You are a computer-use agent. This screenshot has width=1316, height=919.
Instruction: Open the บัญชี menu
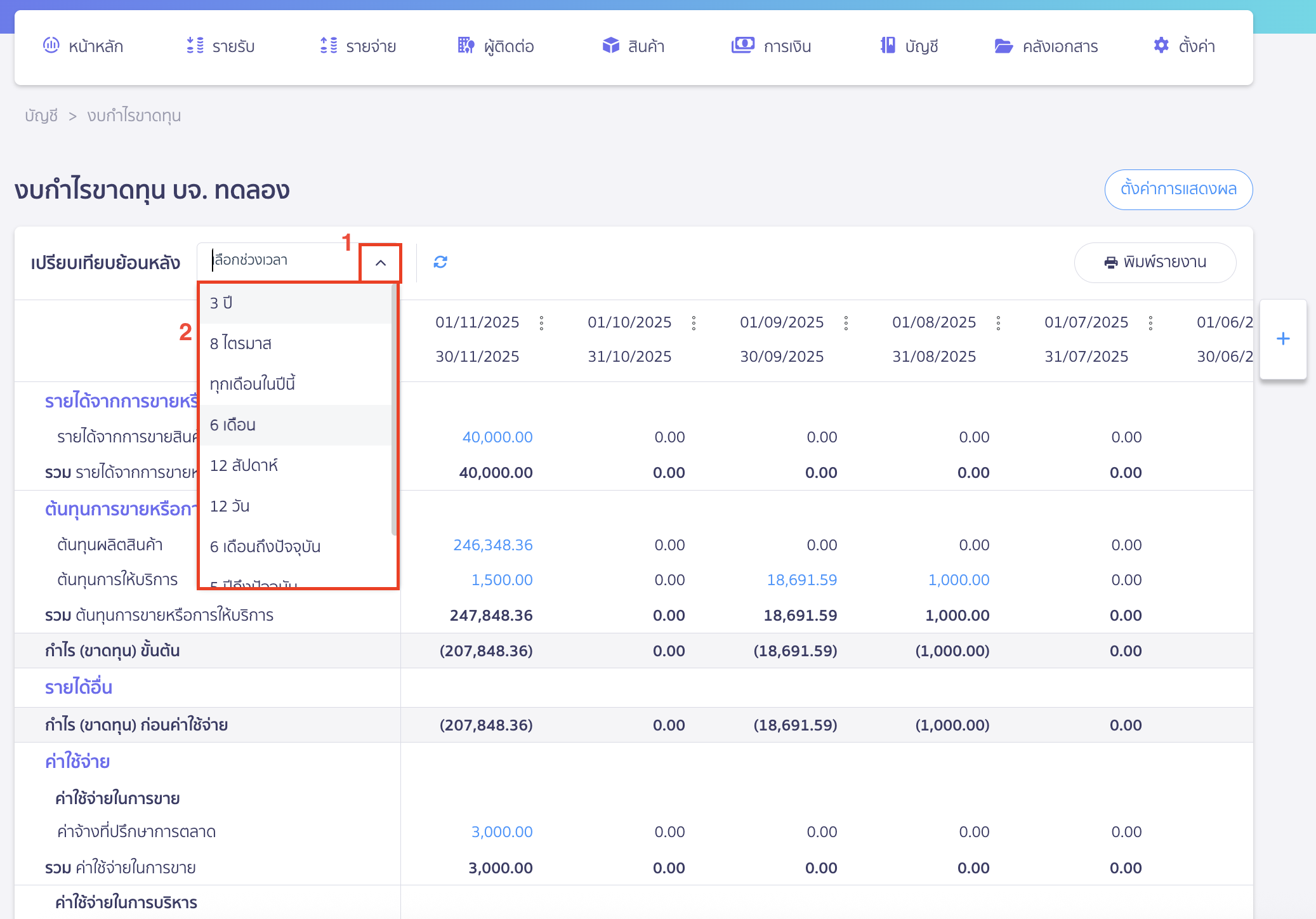coord(909,46)
